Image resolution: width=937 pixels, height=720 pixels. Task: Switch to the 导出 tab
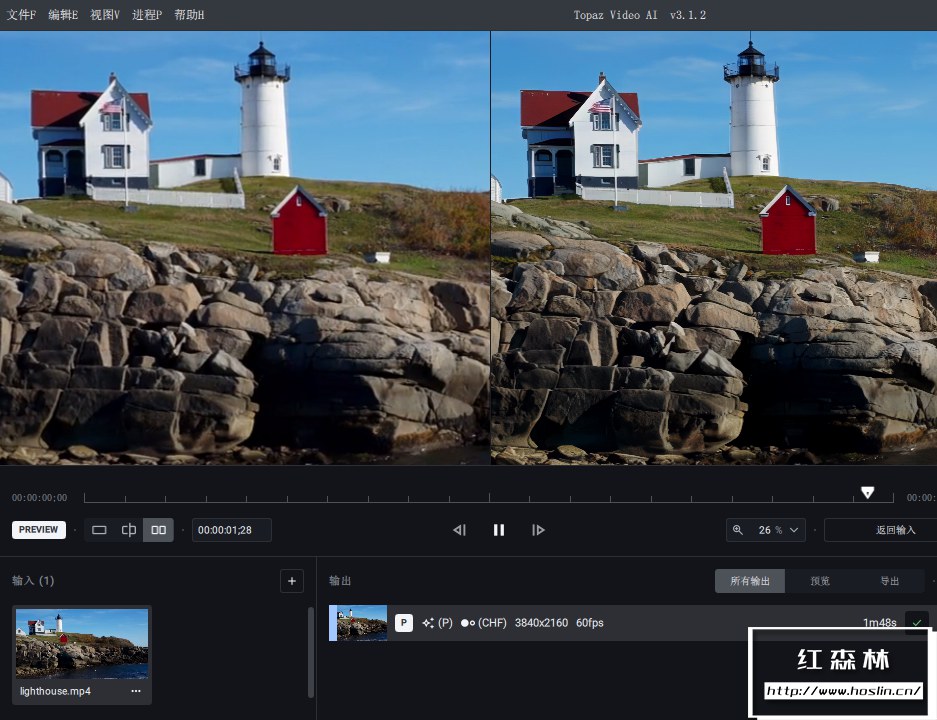(x=889, y=581)
